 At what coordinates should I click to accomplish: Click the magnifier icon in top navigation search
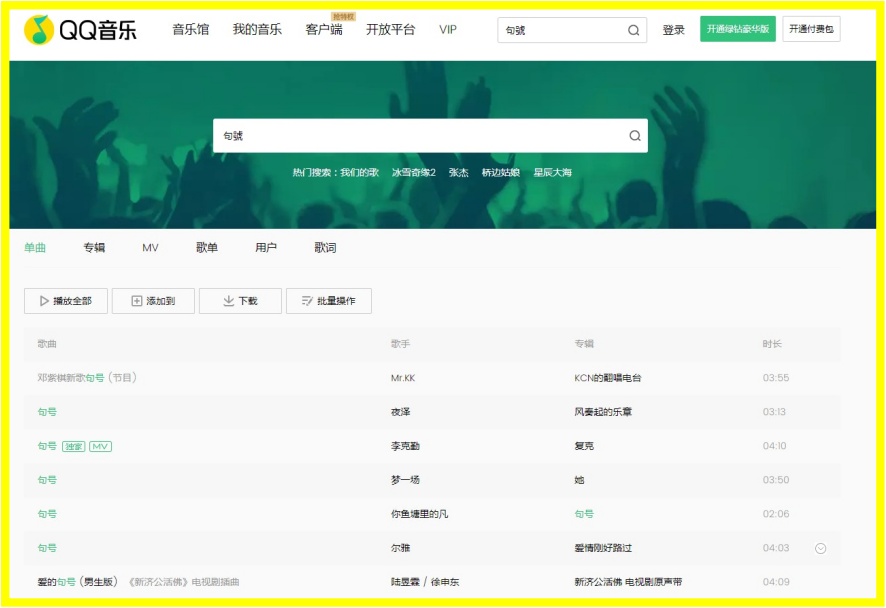pos(633,30)
